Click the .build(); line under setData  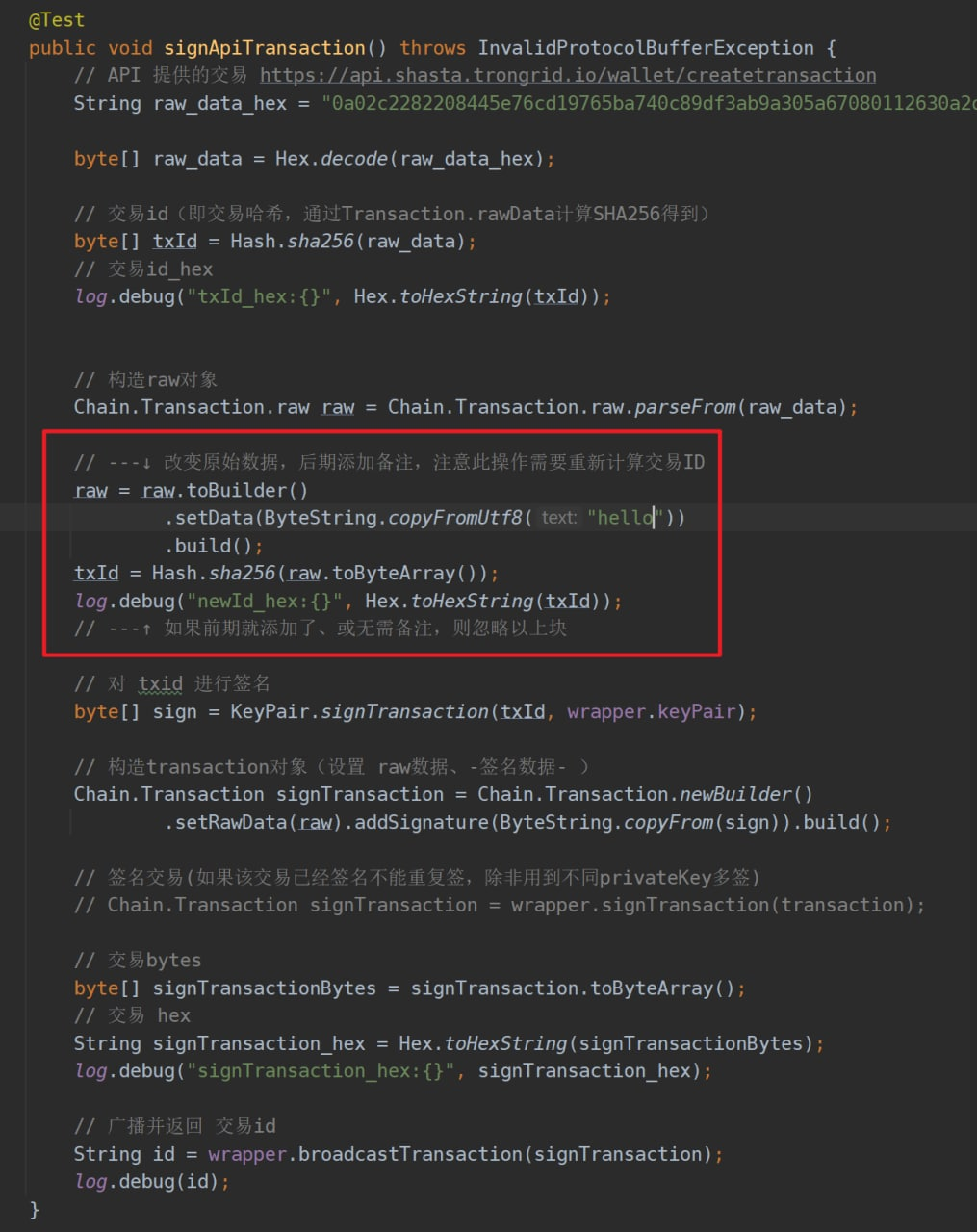214,546
